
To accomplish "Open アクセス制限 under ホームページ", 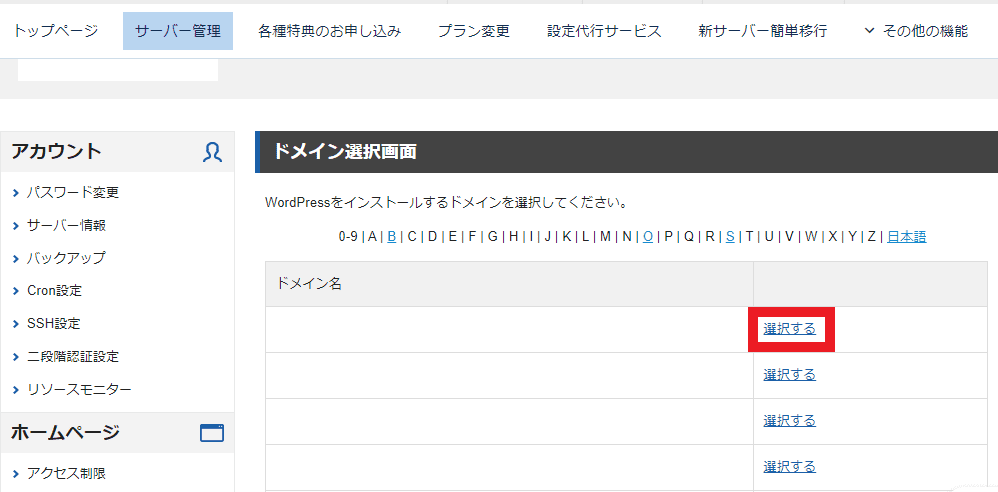I will pos(66,473).
